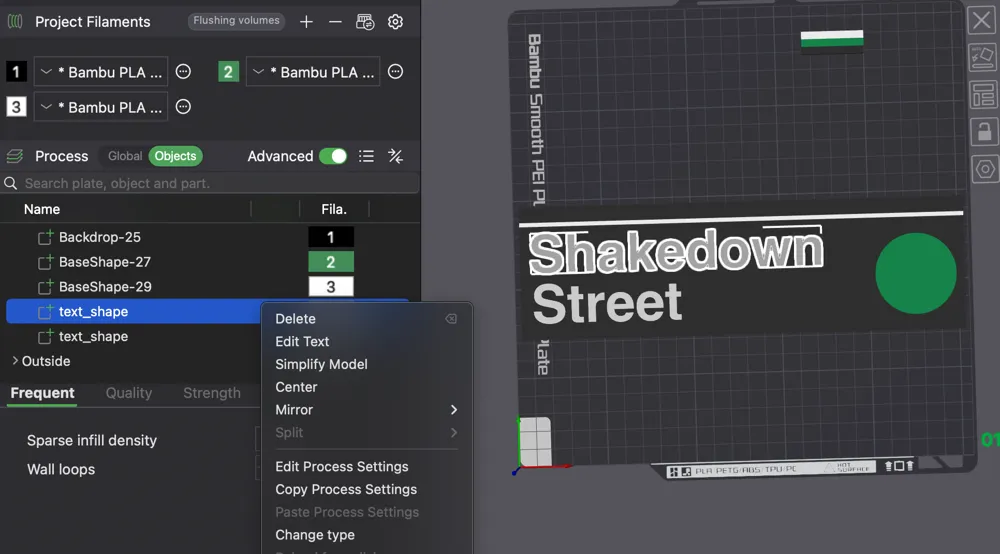This screenshot has height=554, width=1000.
Task: Open filament 3 edit preset icon
Action: point(183,106)
